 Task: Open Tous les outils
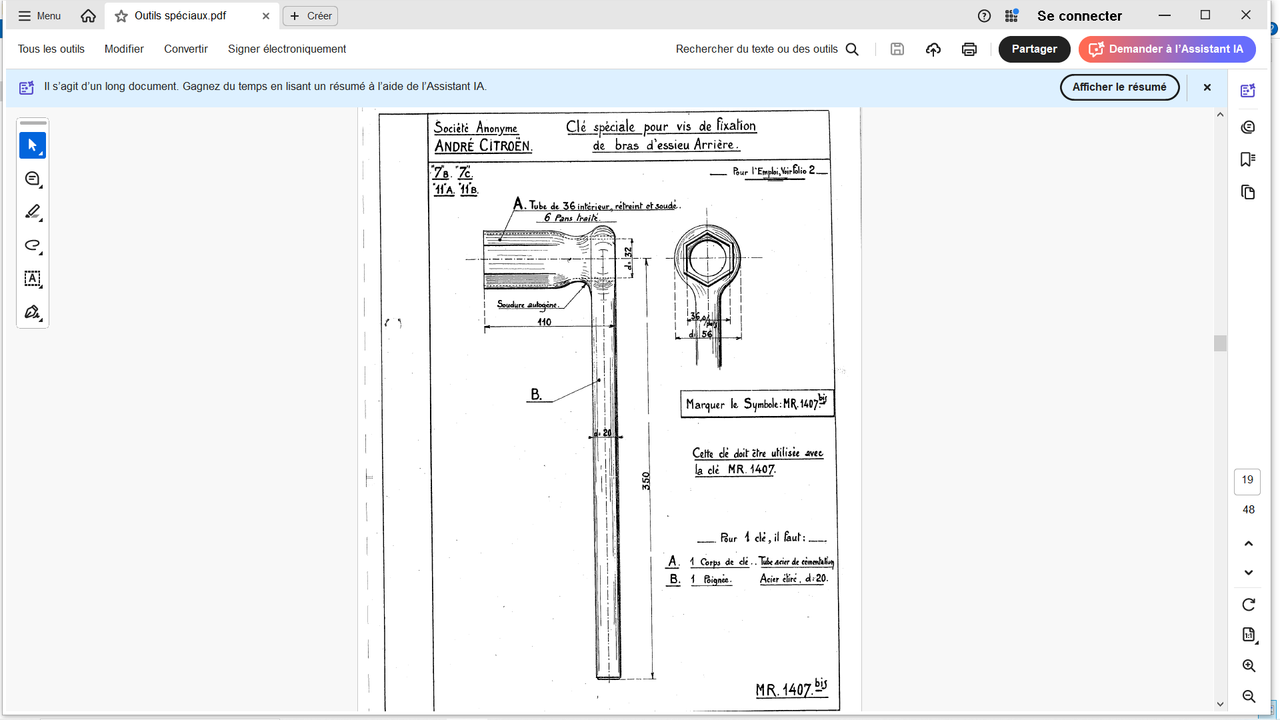pyautogui.click(x=51, y=49)
